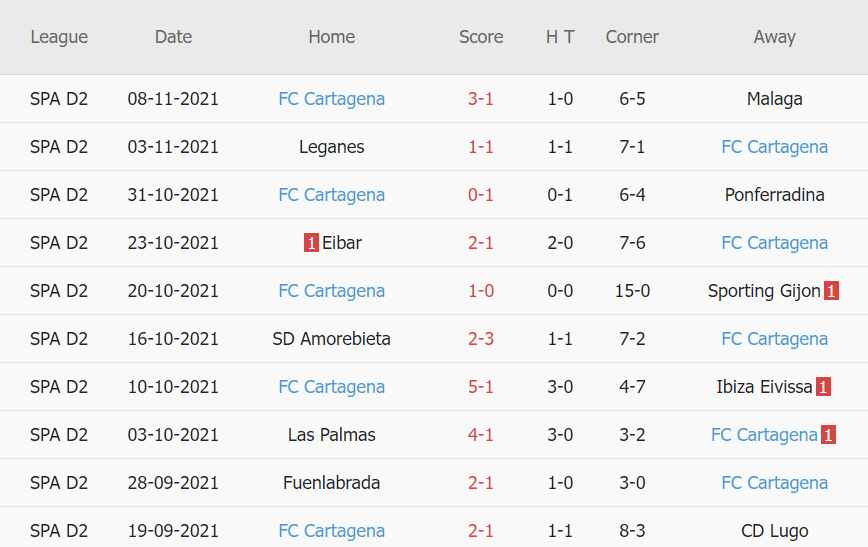This screenshot has width=868, height=547.
Task: Open the 0-1 score against Ponferradina
Action: tap(481, 195)
